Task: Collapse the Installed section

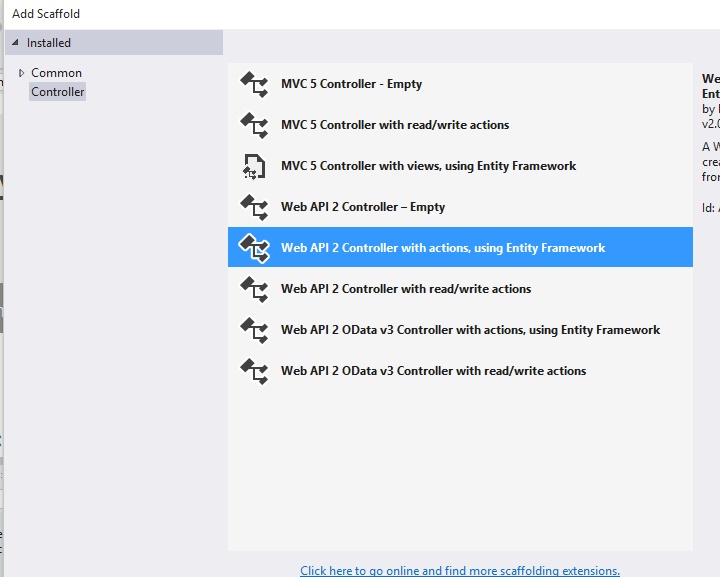Action: (x=15, y=43)
